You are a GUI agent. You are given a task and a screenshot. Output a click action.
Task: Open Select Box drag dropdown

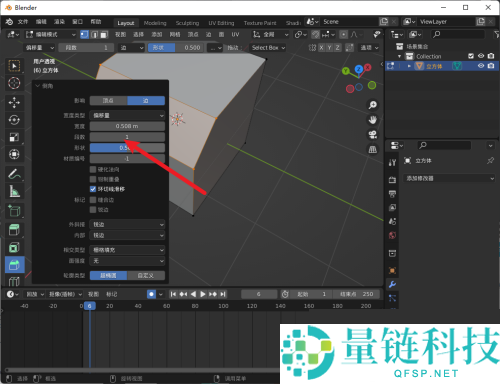pyautogui.click(x=268, y=48)
